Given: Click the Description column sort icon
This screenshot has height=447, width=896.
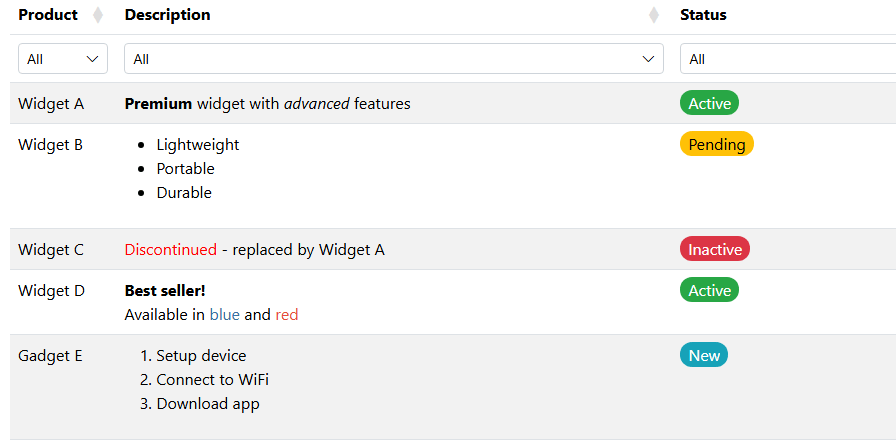Looking at the screenshot, I should 654,15.
